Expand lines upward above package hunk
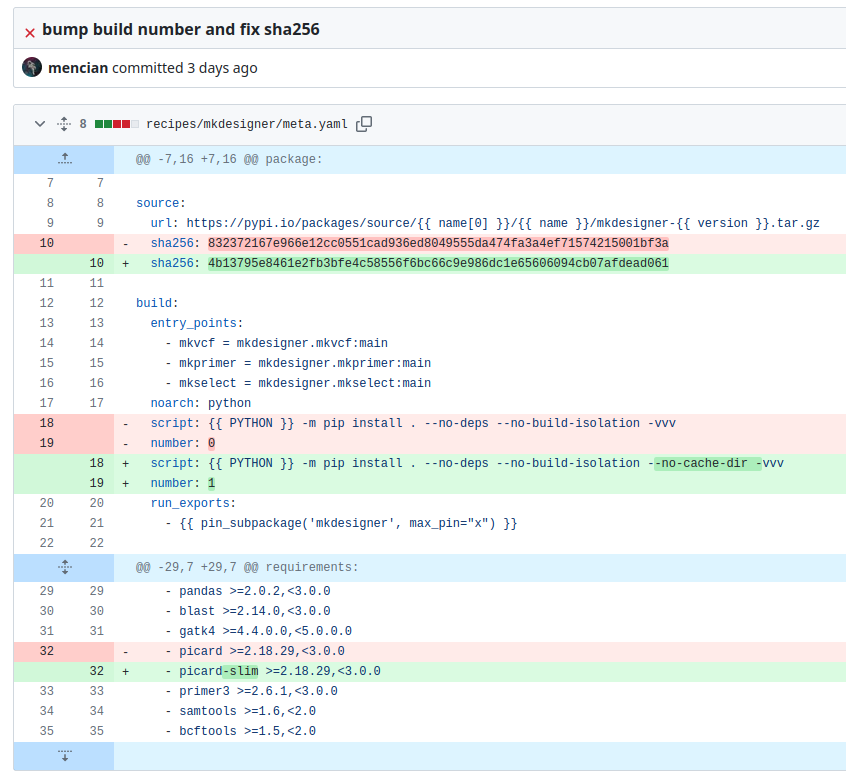 (64, 159)
